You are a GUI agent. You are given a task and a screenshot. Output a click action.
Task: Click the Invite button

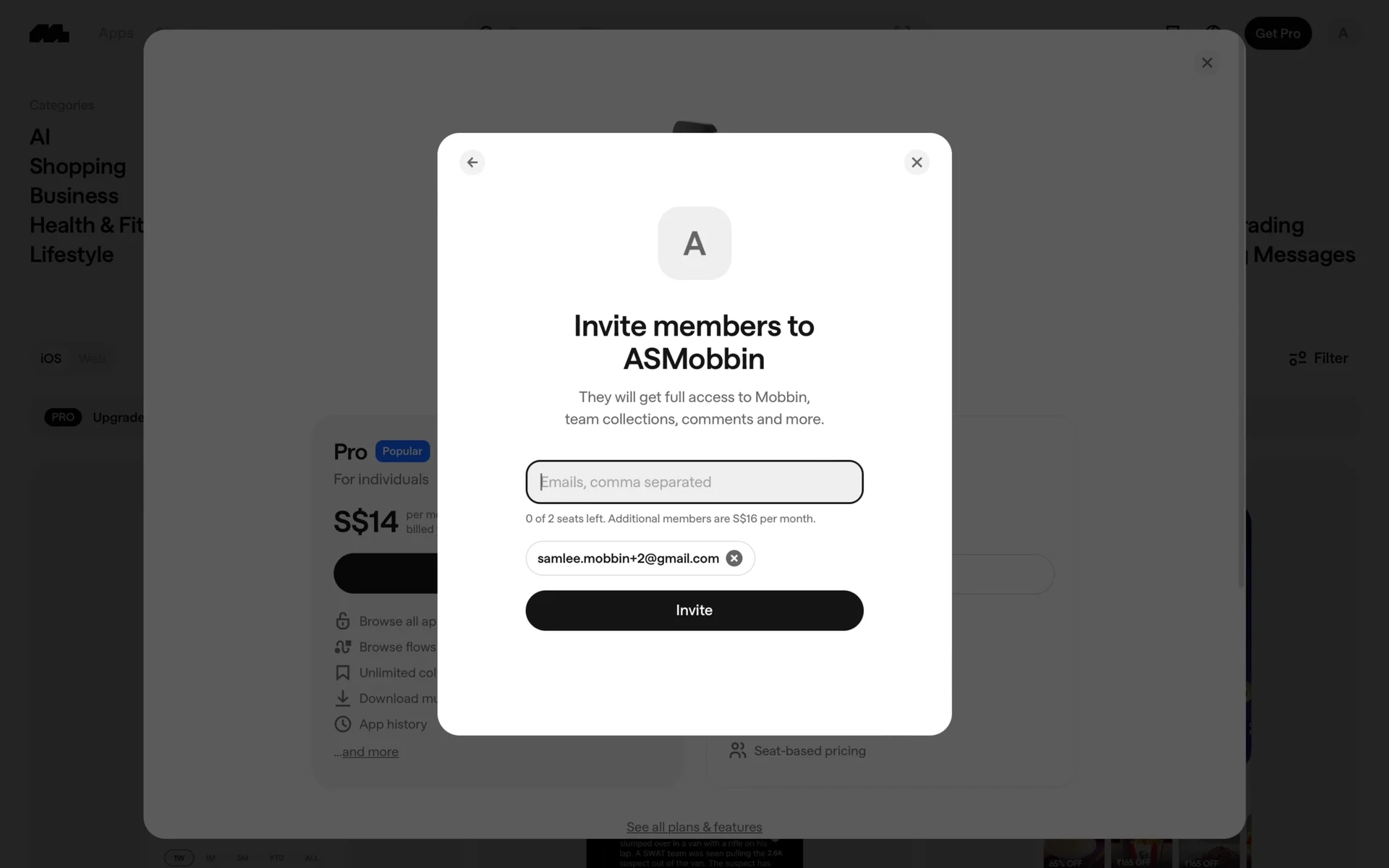pyautogui.click(x=694, y=610)
